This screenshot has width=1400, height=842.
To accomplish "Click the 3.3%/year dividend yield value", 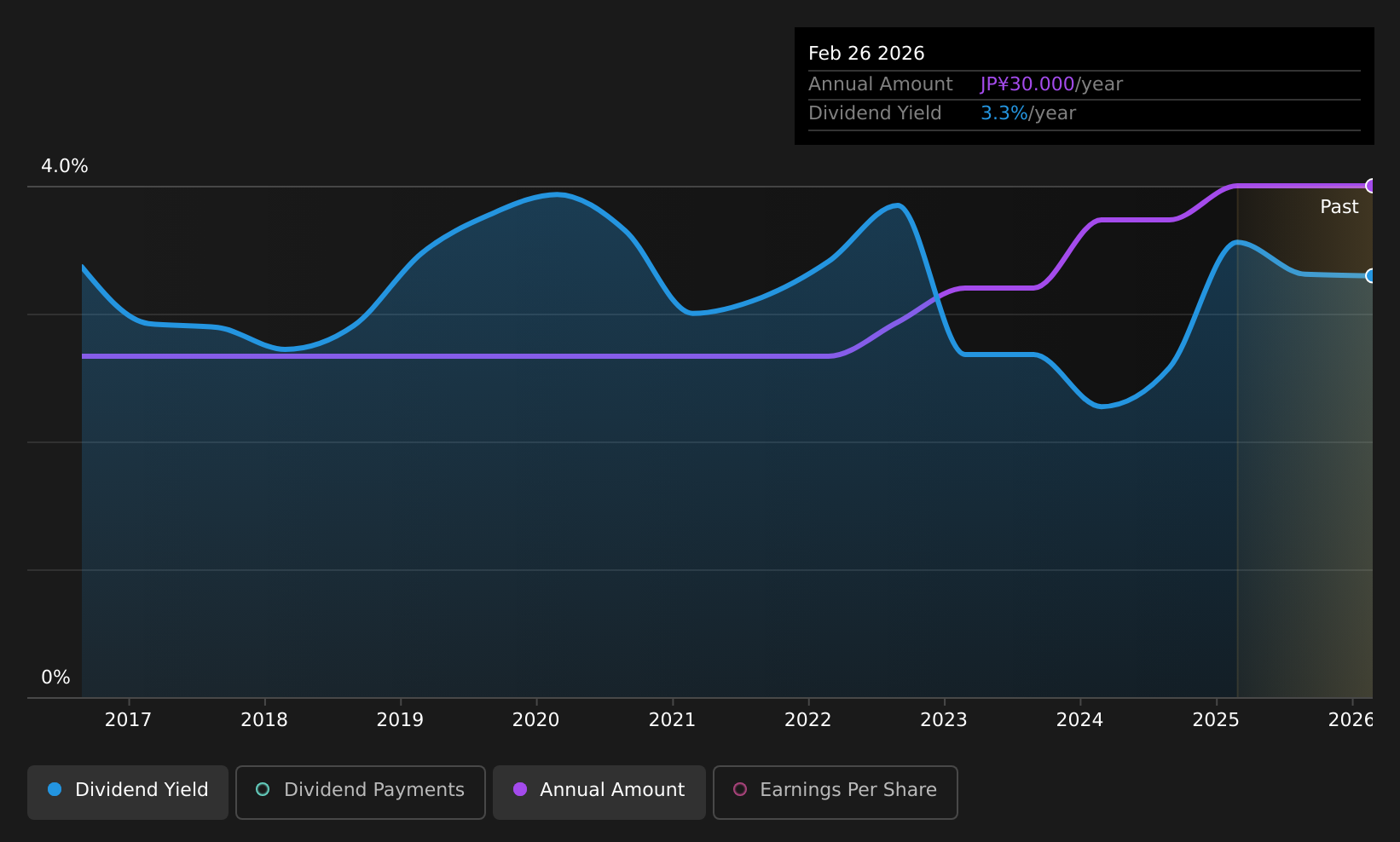I will tap(1028, 113).
